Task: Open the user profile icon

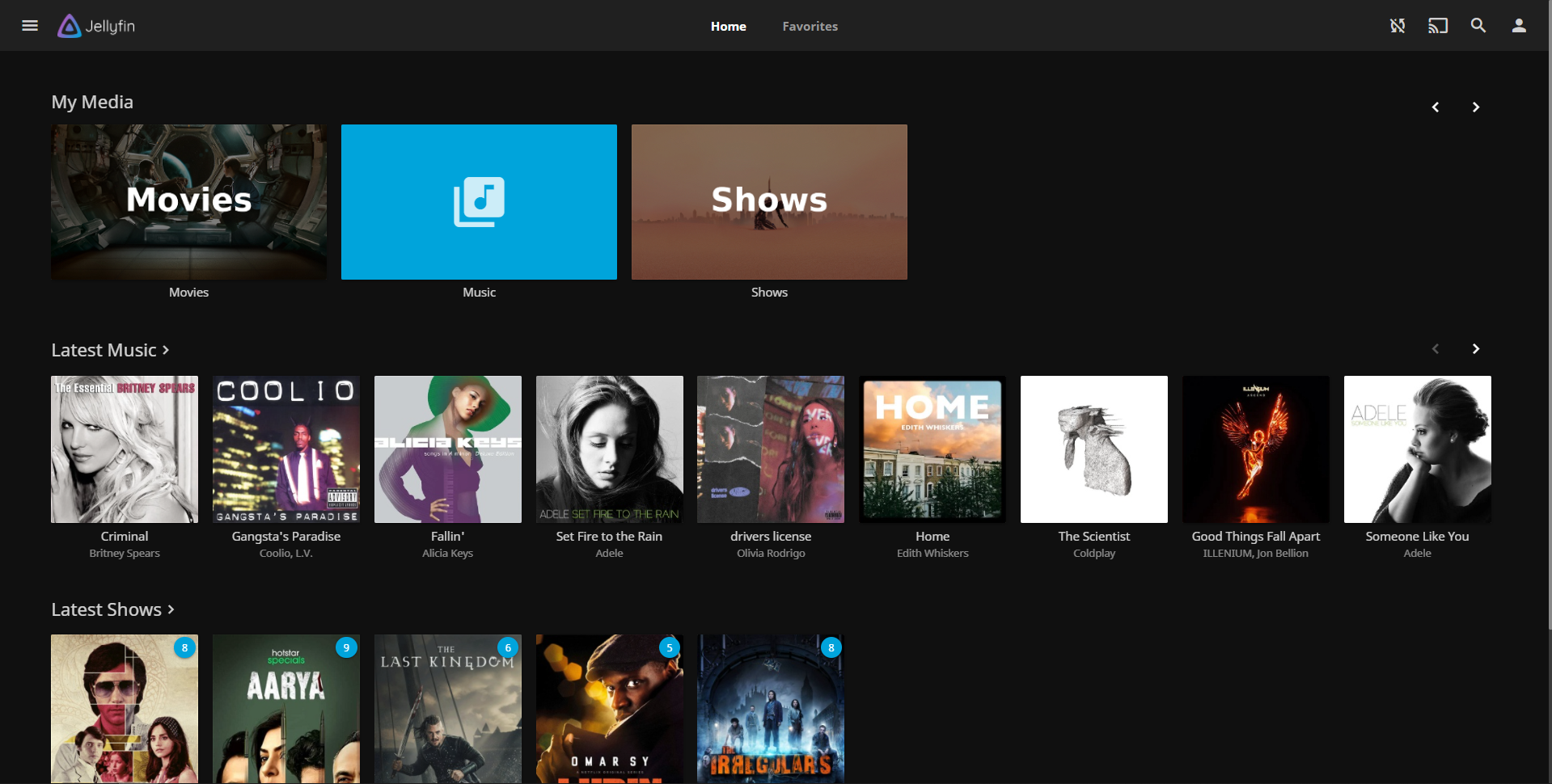Action: coord(1519,26)
